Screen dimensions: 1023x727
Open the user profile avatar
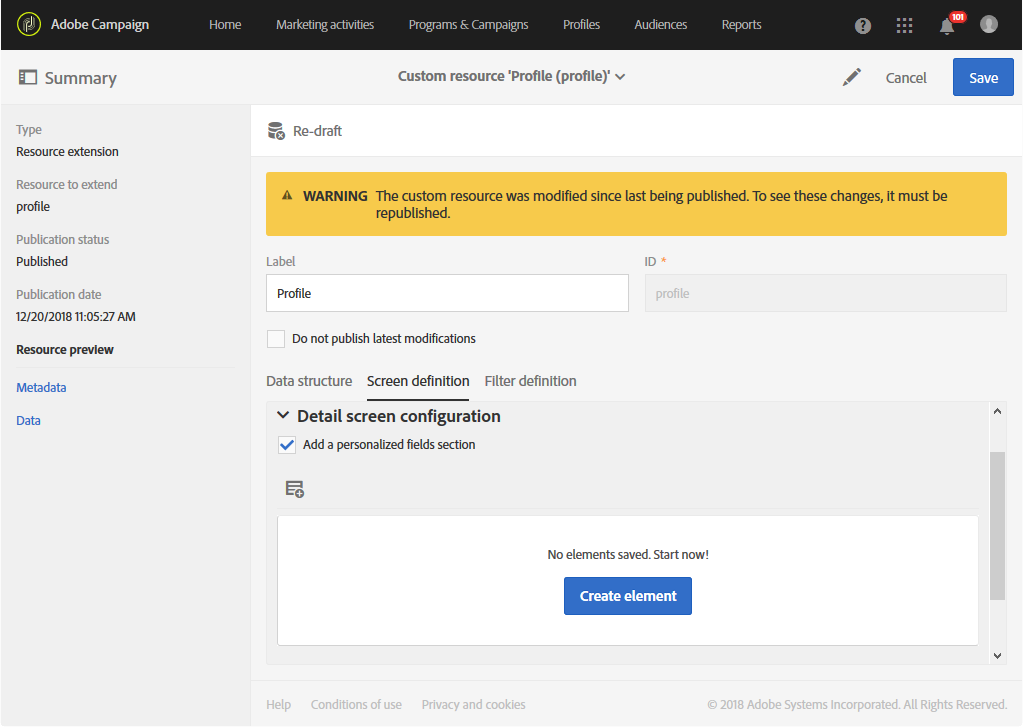click(989, 24)
